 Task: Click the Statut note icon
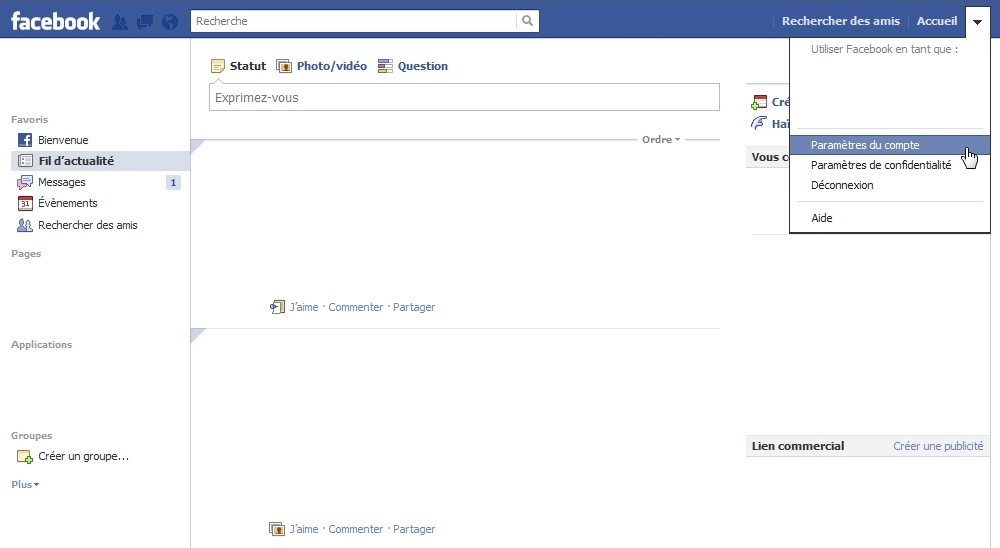click(218, 66)
